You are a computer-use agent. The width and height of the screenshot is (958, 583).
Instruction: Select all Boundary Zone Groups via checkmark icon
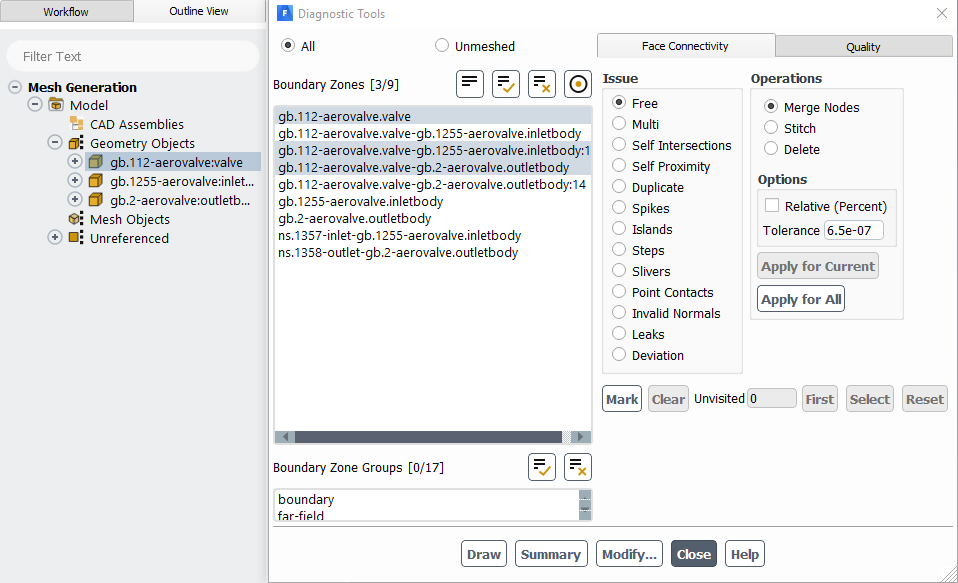[541, 466]
